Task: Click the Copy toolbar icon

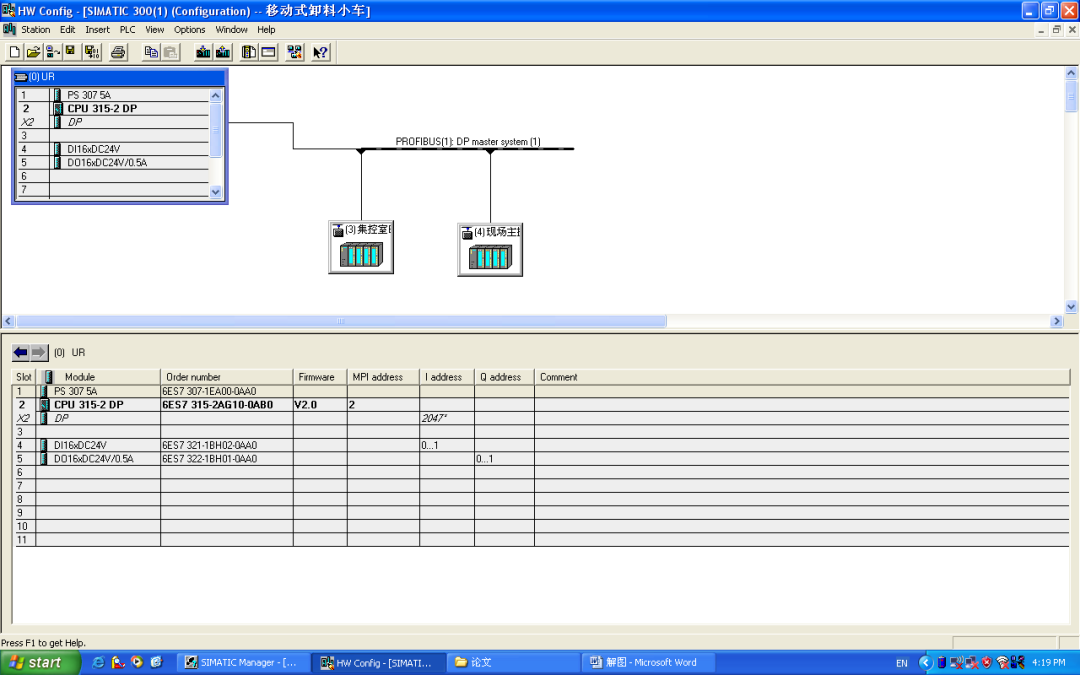Action: point(151,52)
